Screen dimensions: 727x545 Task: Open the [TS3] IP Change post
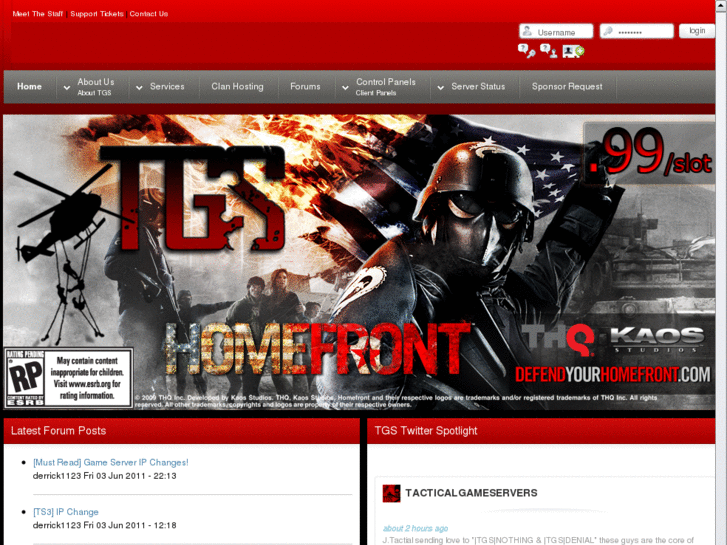(x=66, y=512)
